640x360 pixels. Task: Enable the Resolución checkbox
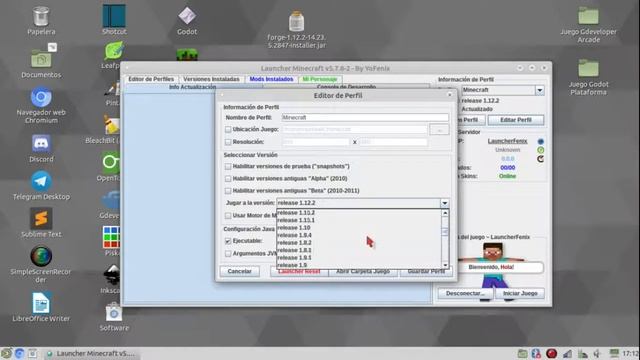[x=228, y=142]
